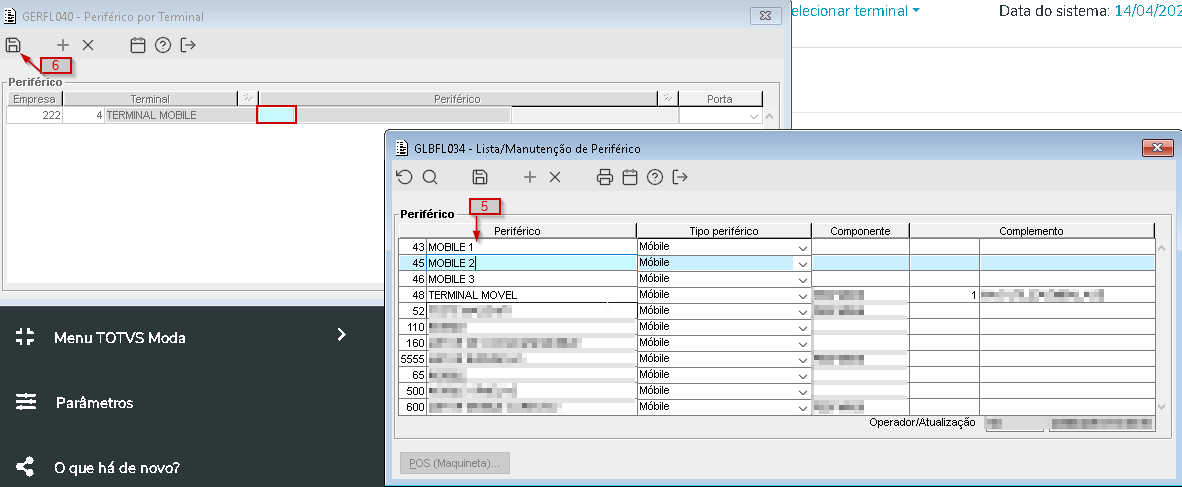1182x487 pixels.
Task: Click peripheral code 5555 cell
Action: [413, 358]
